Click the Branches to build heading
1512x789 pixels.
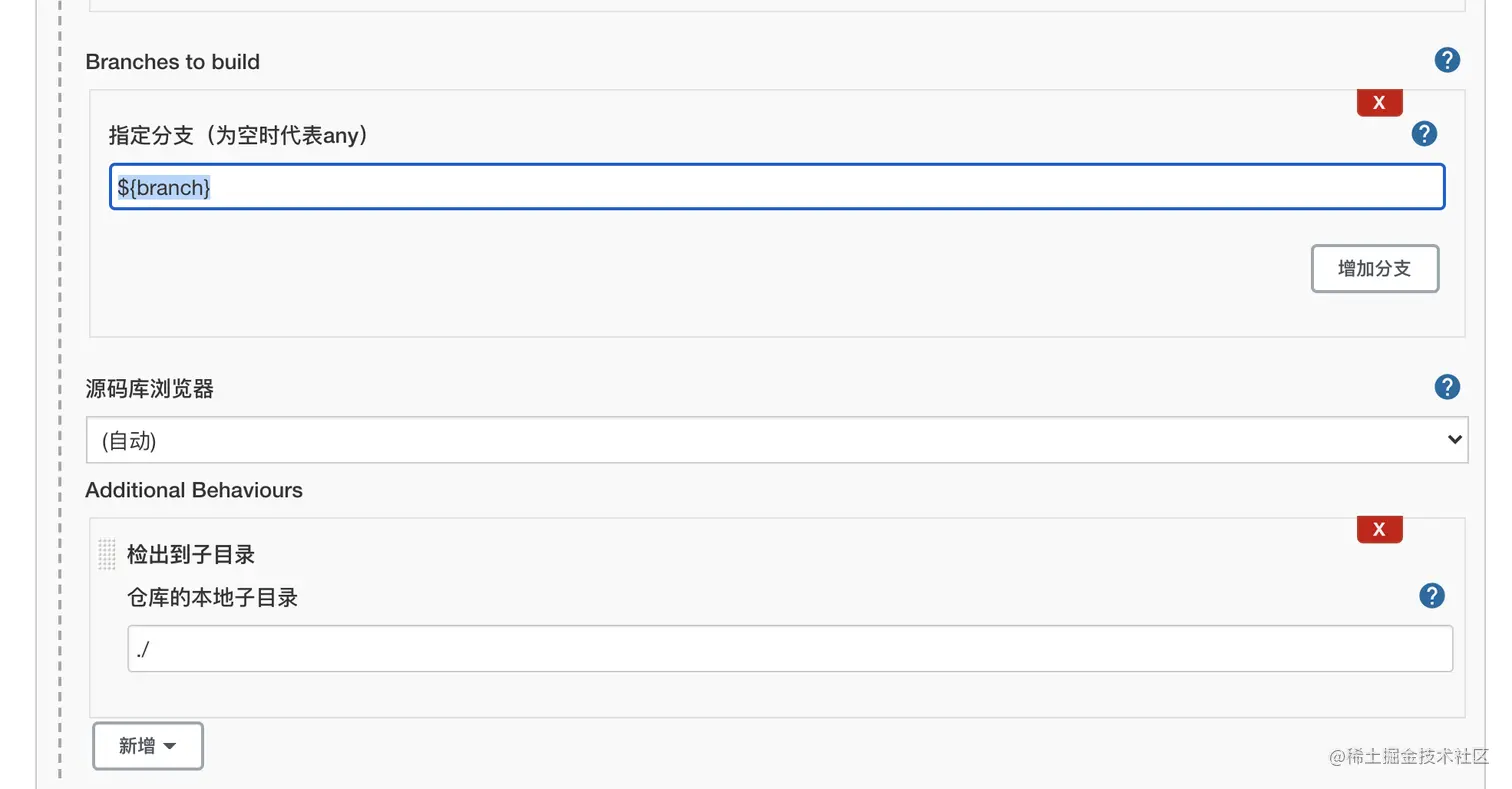172,62
